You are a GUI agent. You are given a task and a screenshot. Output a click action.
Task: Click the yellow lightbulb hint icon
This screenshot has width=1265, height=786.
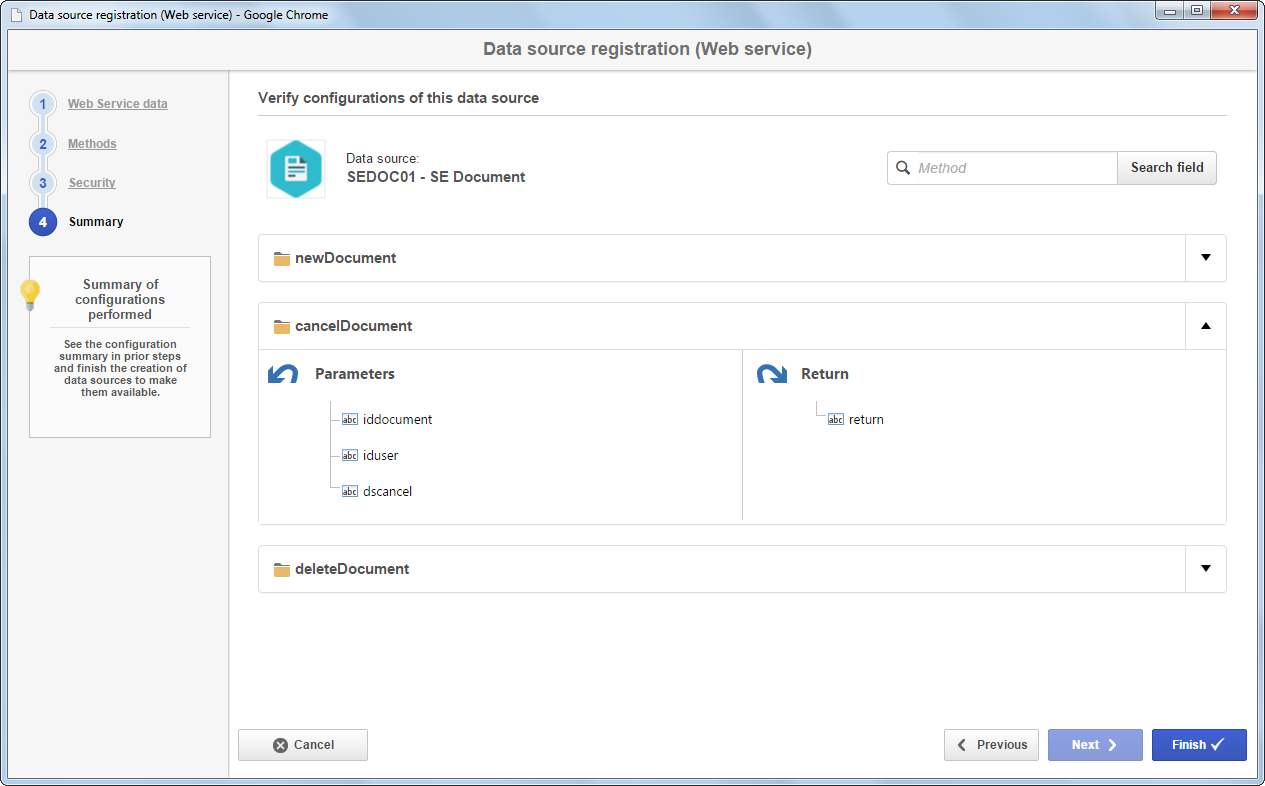pos(30,295)
